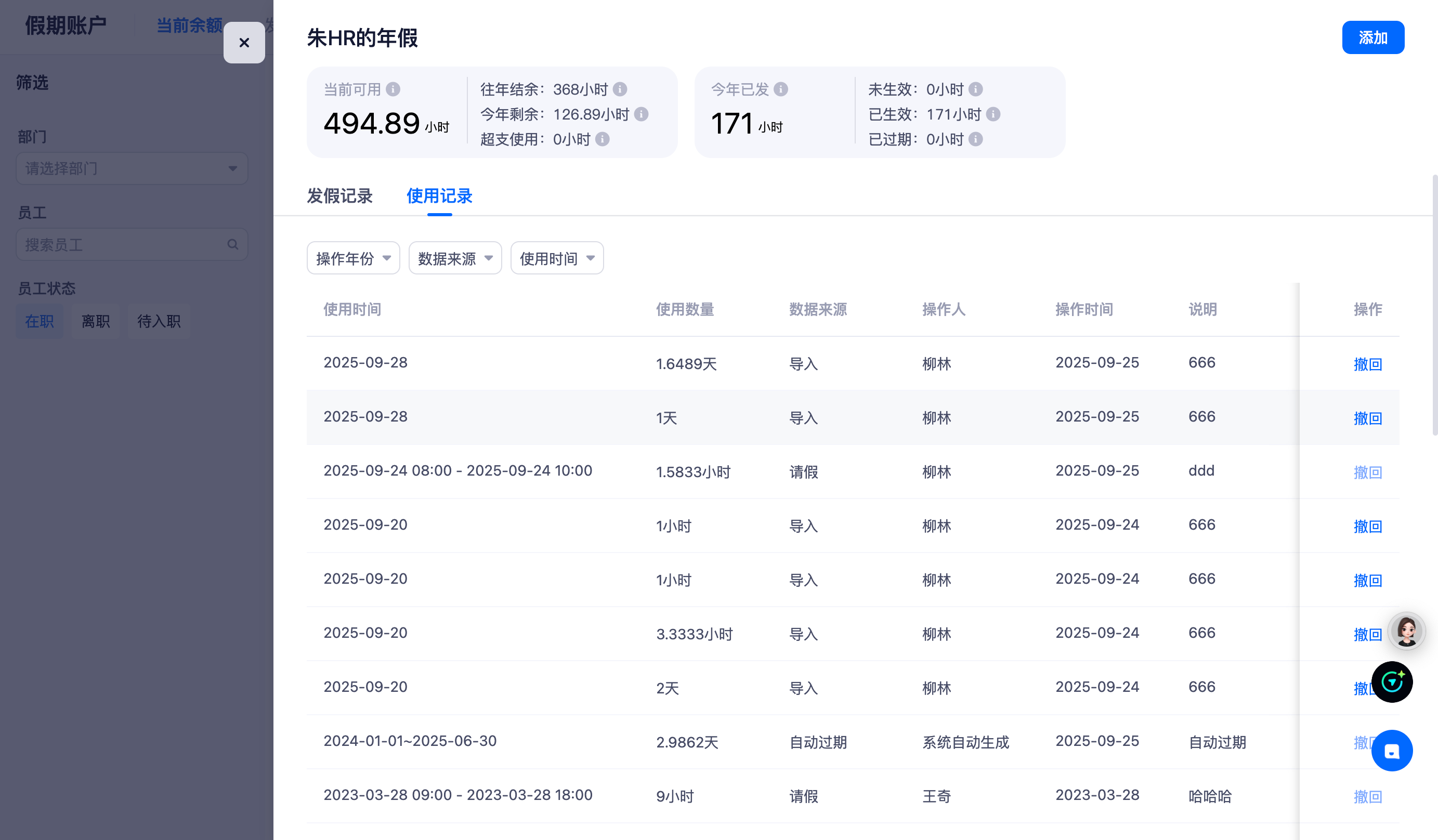
Task: Select the 使用记录 tab
Action: click(x=439, y=196)
